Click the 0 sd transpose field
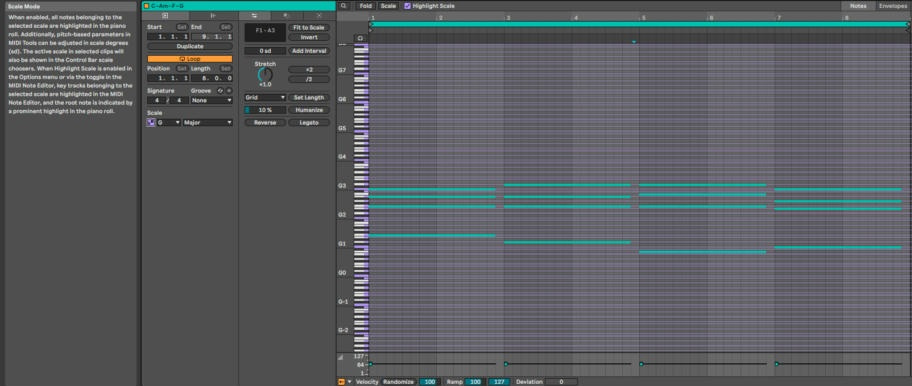 tap(265, 51)
